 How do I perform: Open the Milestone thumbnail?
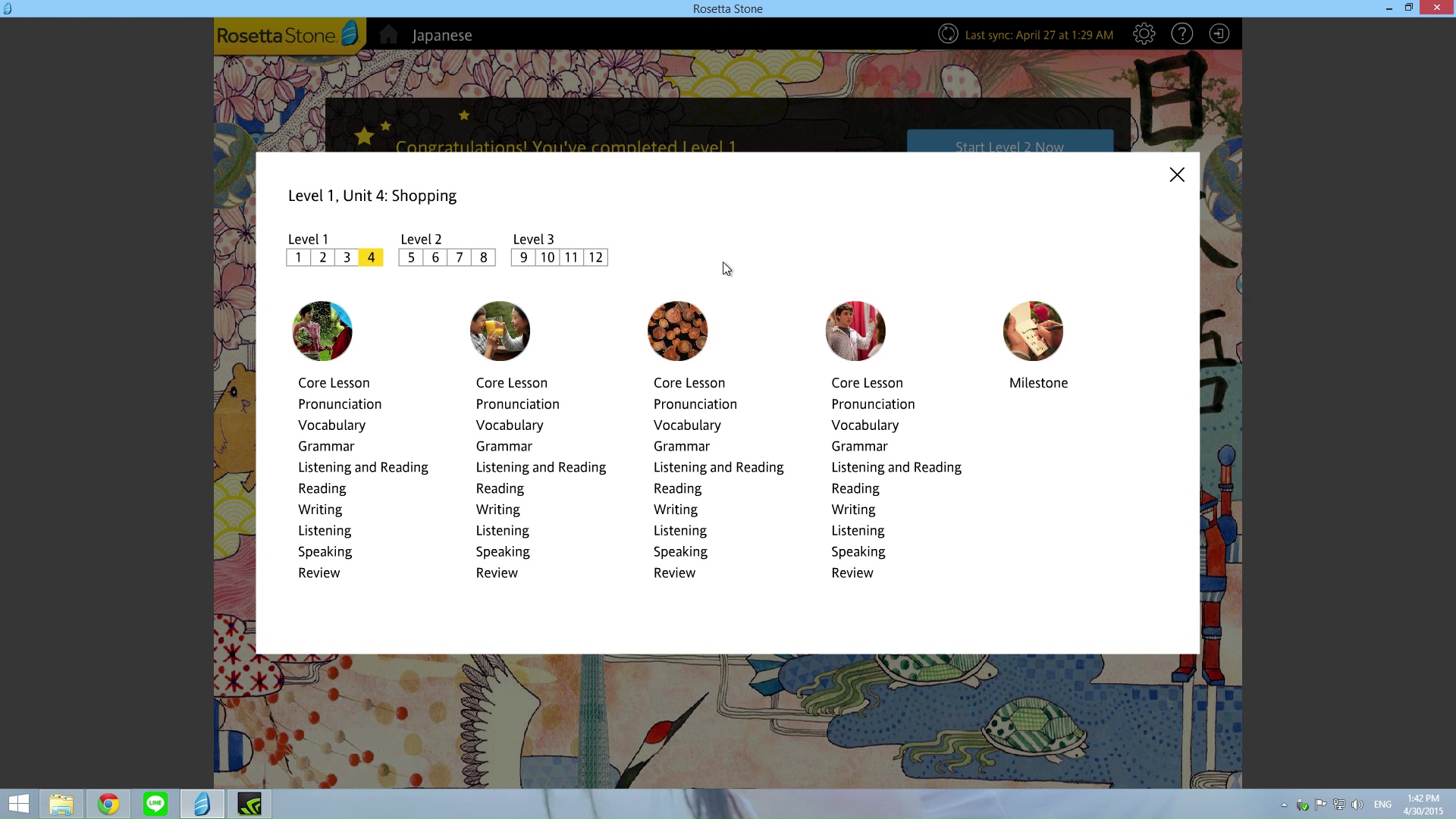1033,331
